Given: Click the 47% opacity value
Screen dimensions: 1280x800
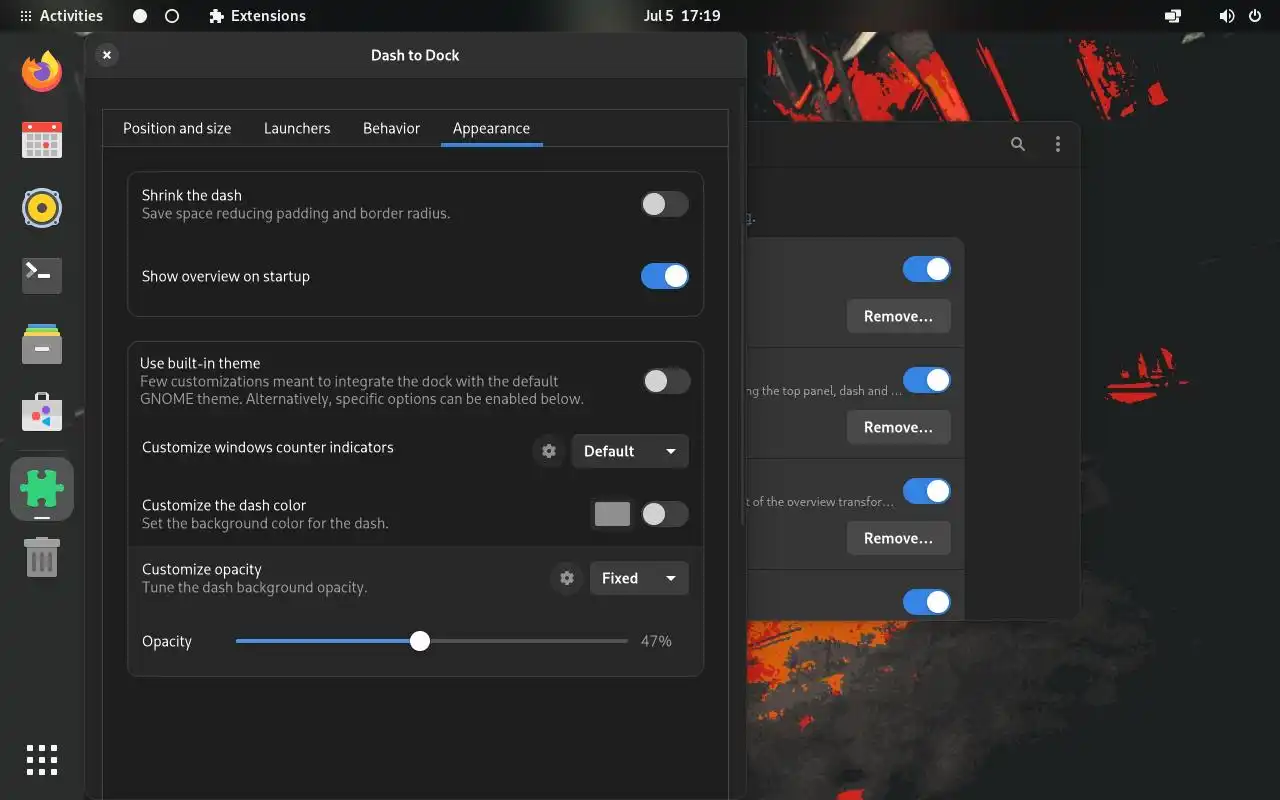Looking at the screenshot, I should click(656, 641).
